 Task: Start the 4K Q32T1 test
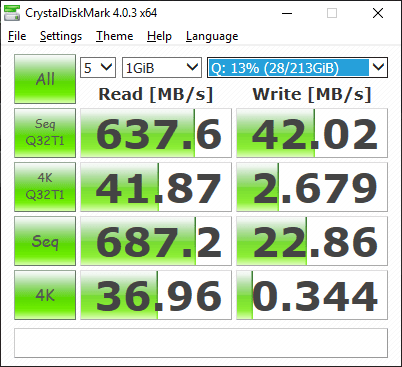[x=45, y=187]
